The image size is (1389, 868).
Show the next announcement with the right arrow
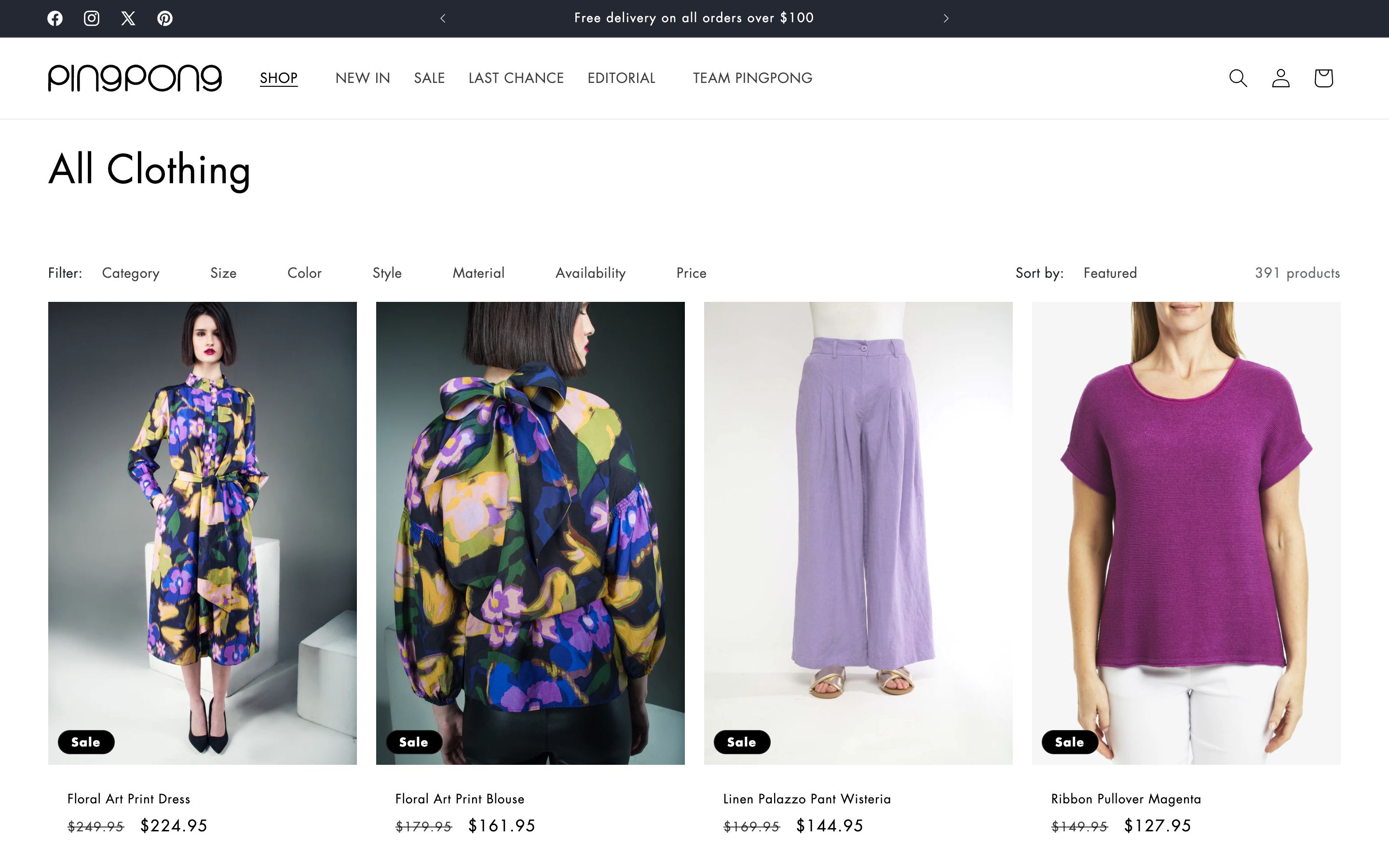(x=945, y=18)
